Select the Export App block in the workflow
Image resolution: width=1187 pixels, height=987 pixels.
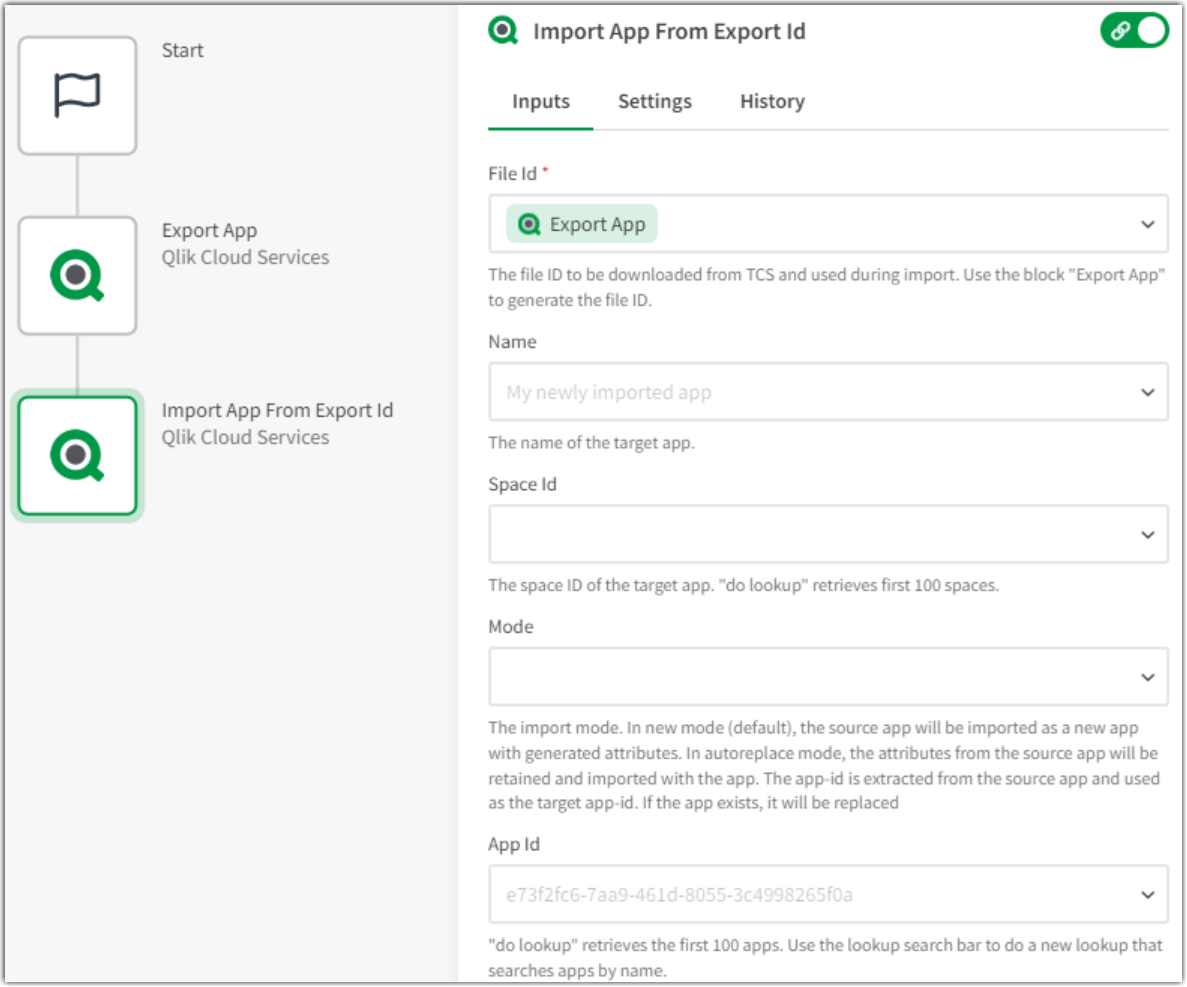tap(77, 274)
